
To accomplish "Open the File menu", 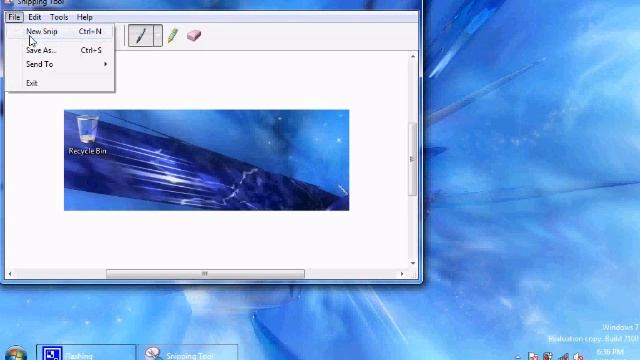I will [x=14, y=17].
